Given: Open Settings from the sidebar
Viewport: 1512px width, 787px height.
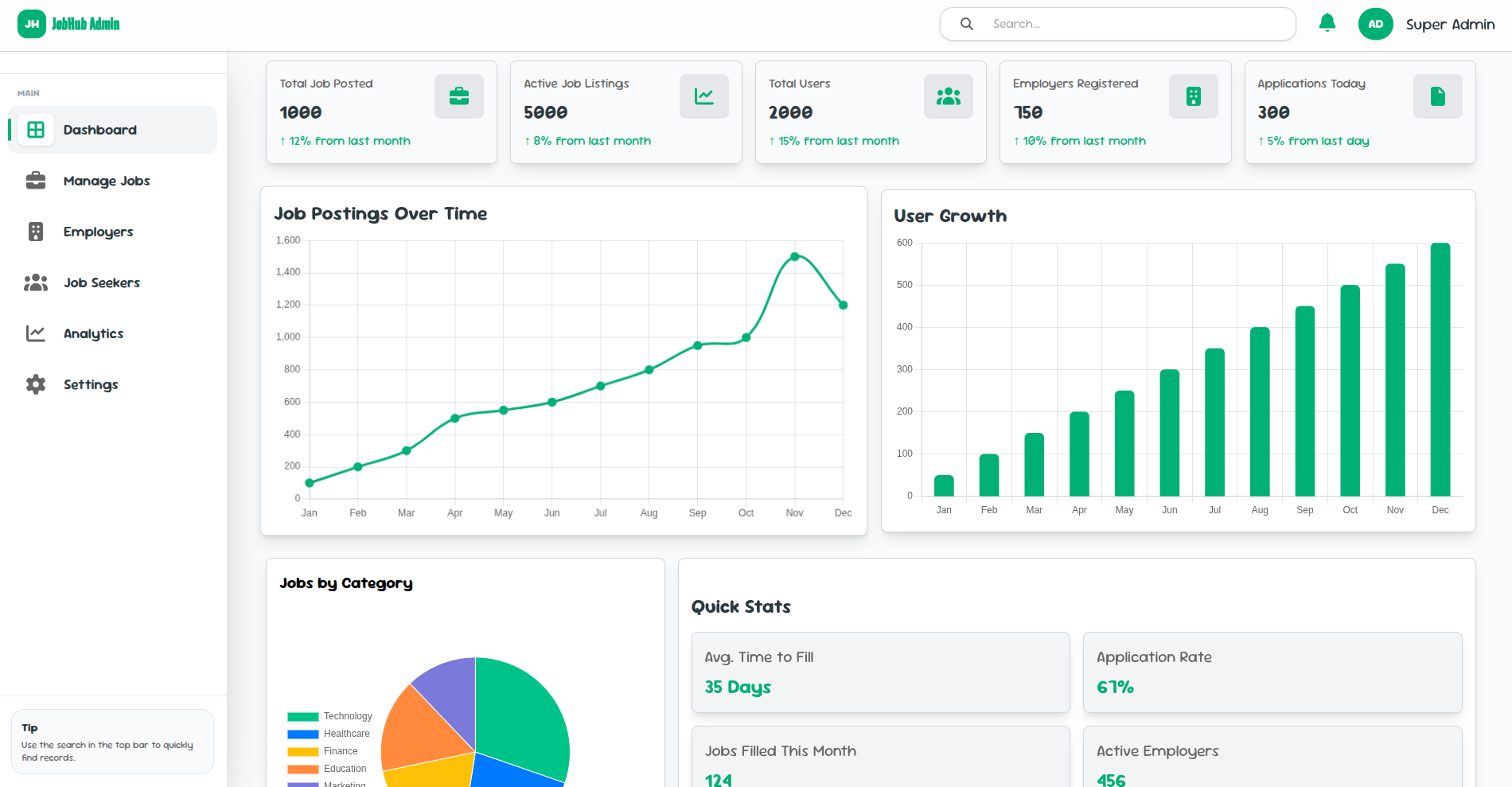Looking at the screenshot, I should (91, 384).
